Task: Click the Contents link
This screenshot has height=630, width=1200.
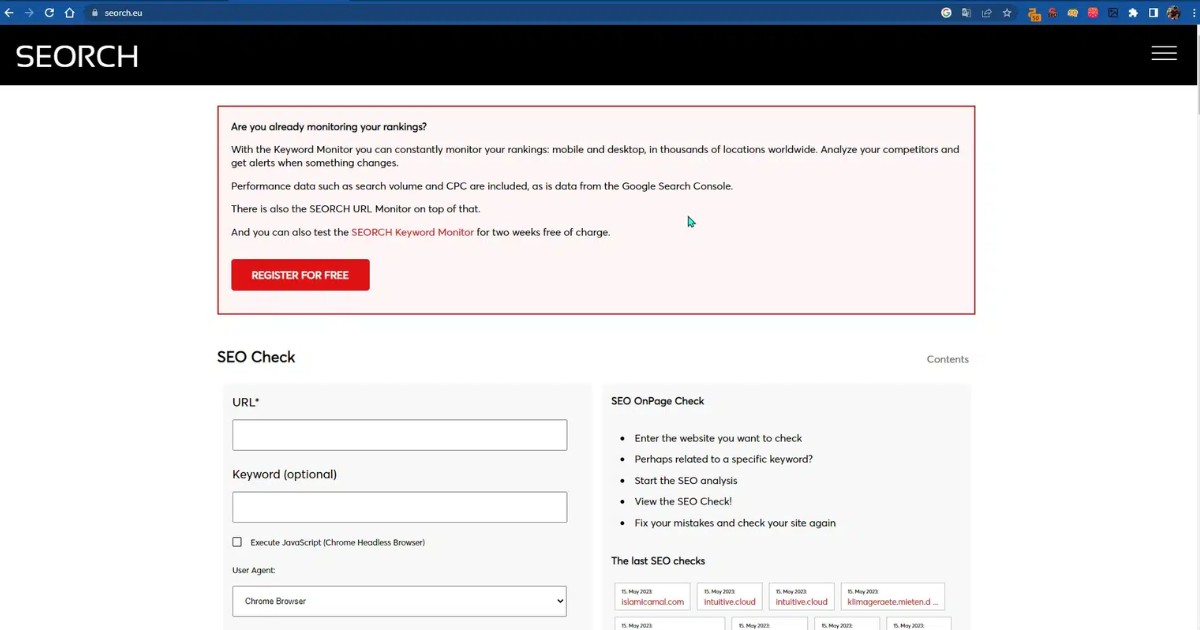Action: tap(947, 360)
